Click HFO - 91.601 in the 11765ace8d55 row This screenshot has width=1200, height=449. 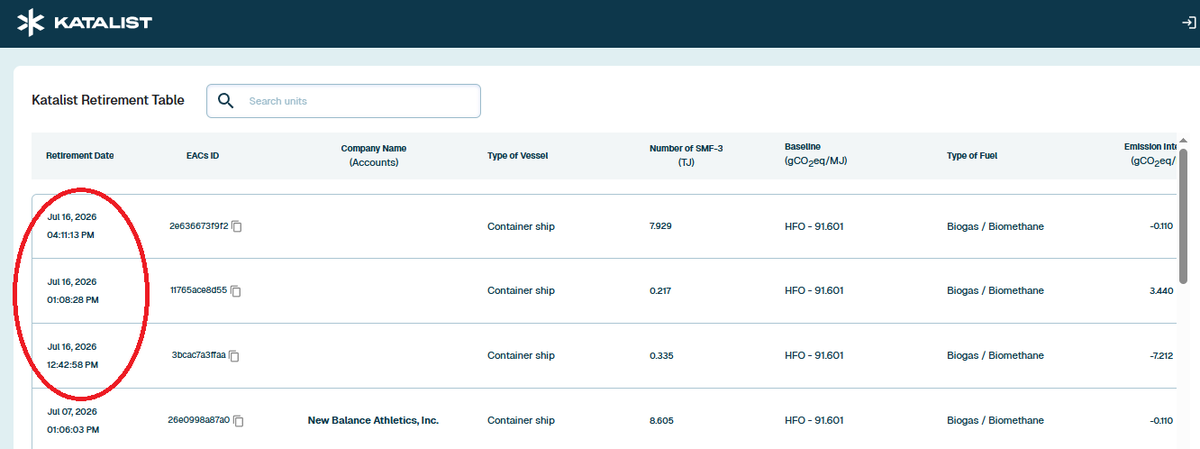coord(814,291)
